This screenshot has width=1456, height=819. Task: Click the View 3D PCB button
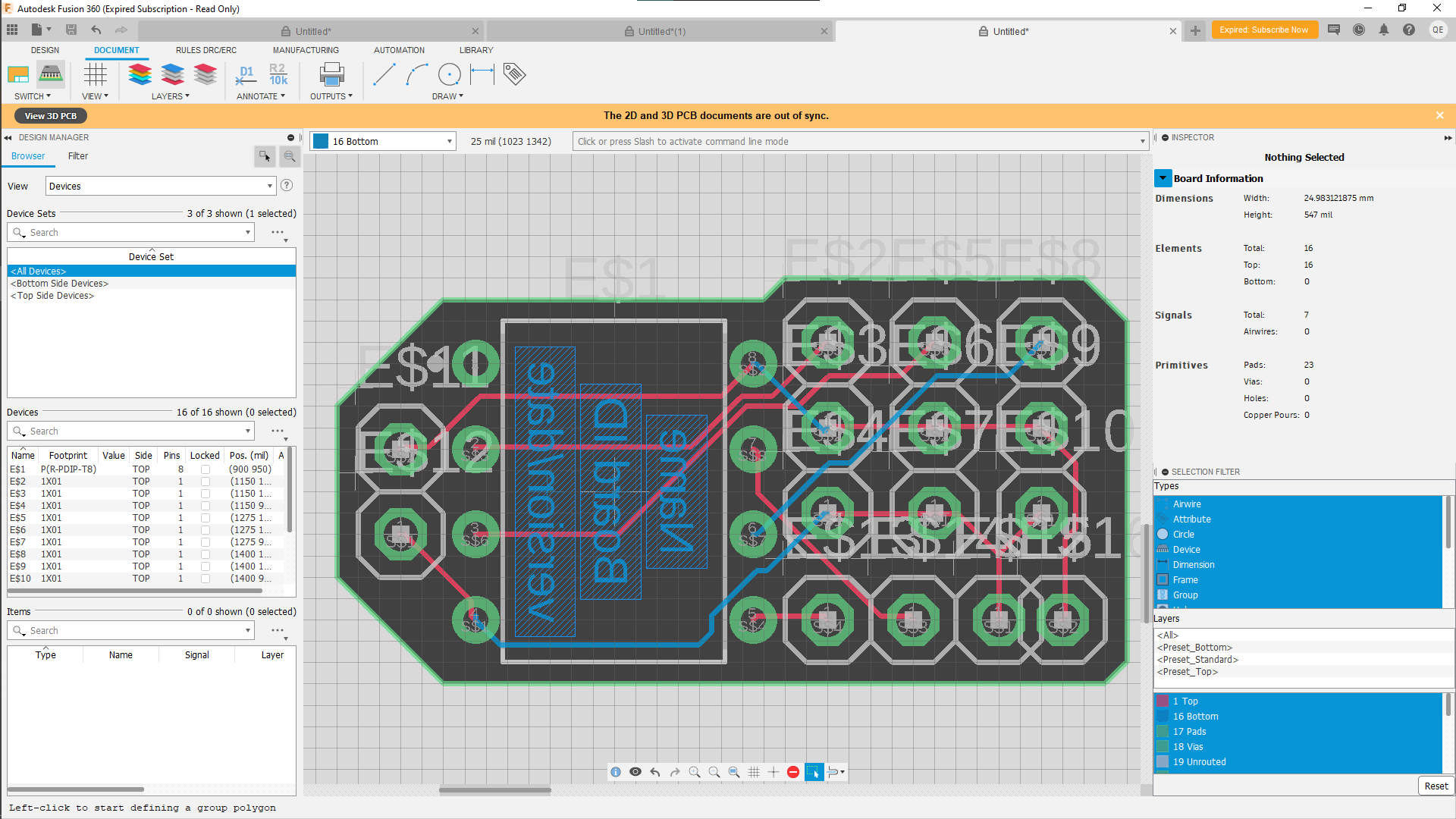tap(50, 115)
